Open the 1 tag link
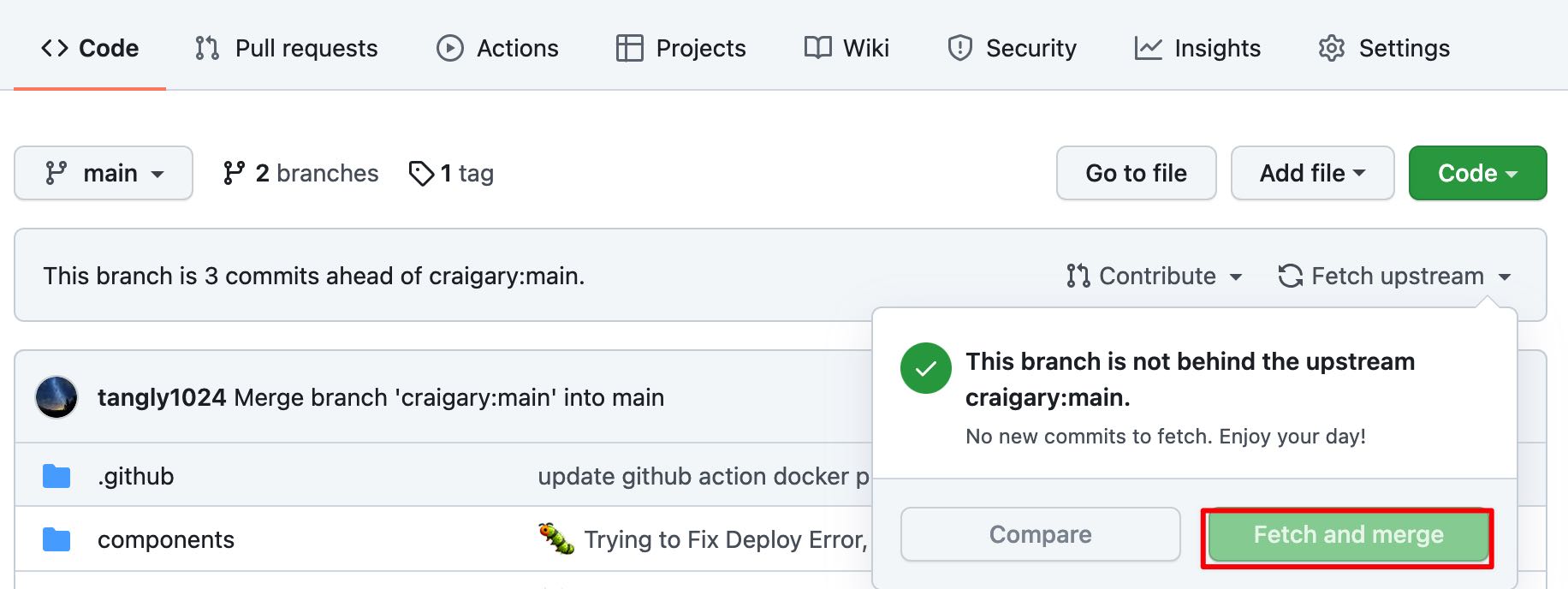The height and width of the screenshot is (589, 1568). pyautogui.click(x=451, y=173)
